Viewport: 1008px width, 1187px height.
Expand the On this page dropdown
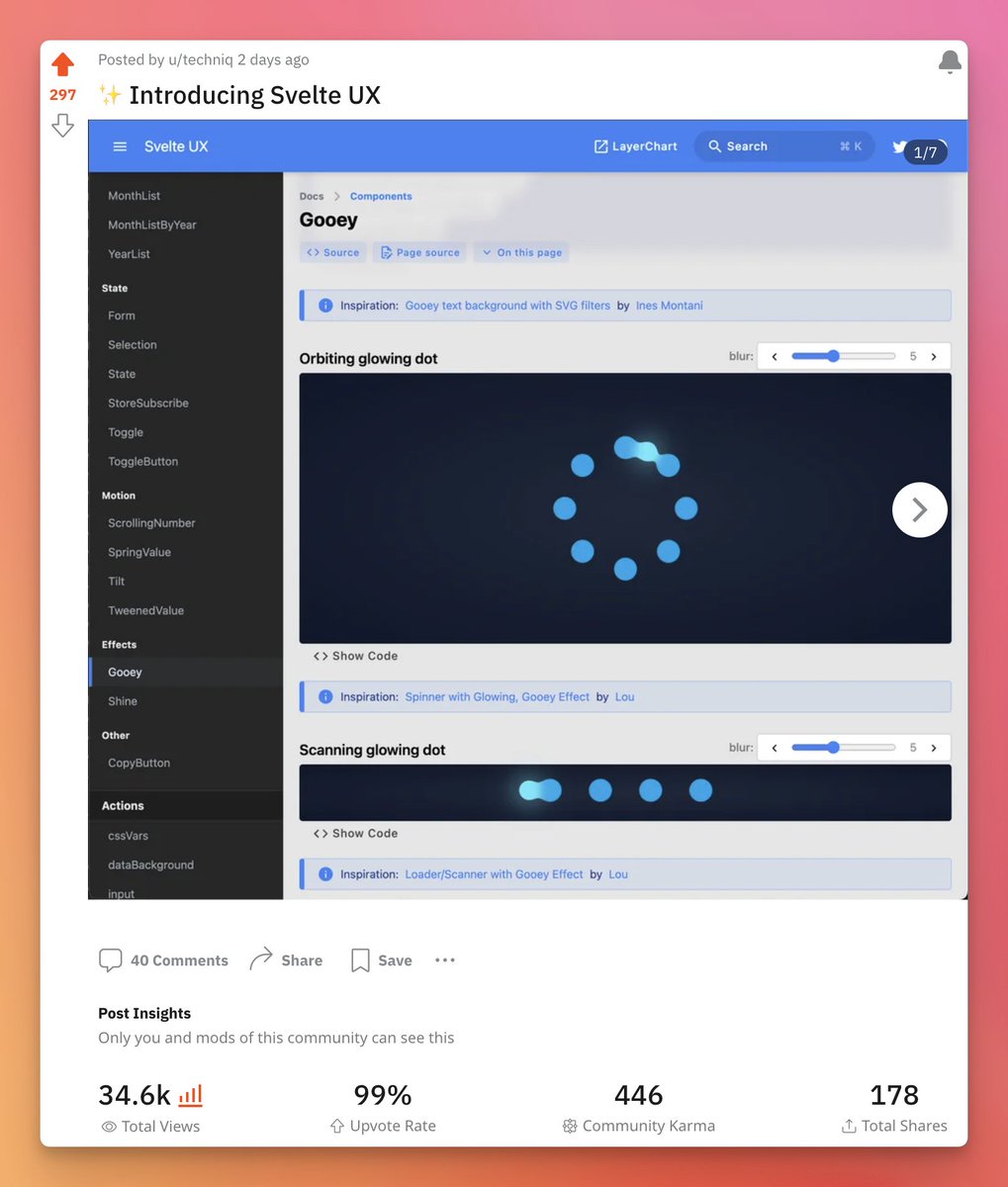click(x=521, y=252)
